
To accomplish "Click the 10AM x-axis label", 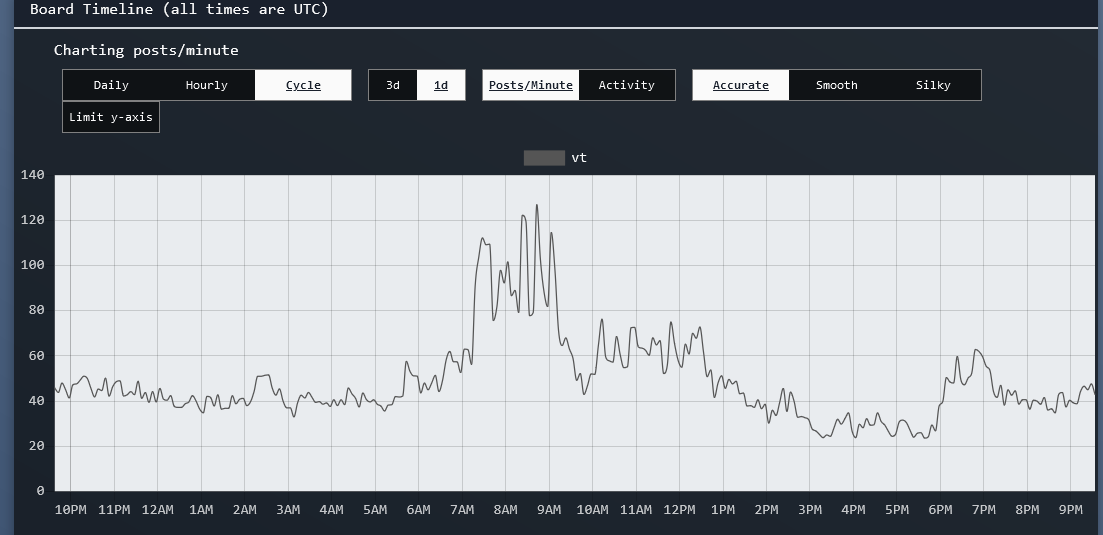I will coord(592,510).
